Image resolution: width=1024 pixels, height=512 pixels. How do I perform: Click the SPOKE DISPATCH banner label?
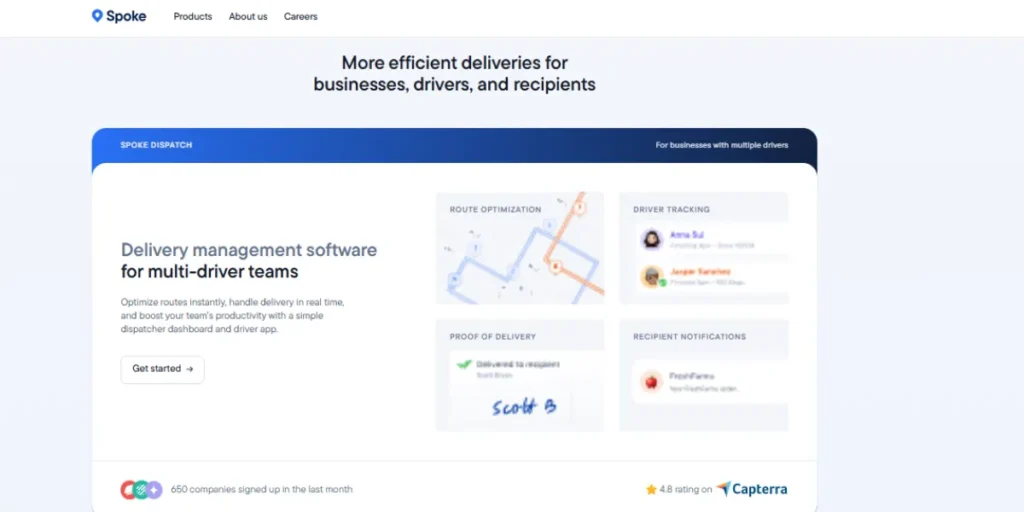pyautogui.click(x=156, y=145)
